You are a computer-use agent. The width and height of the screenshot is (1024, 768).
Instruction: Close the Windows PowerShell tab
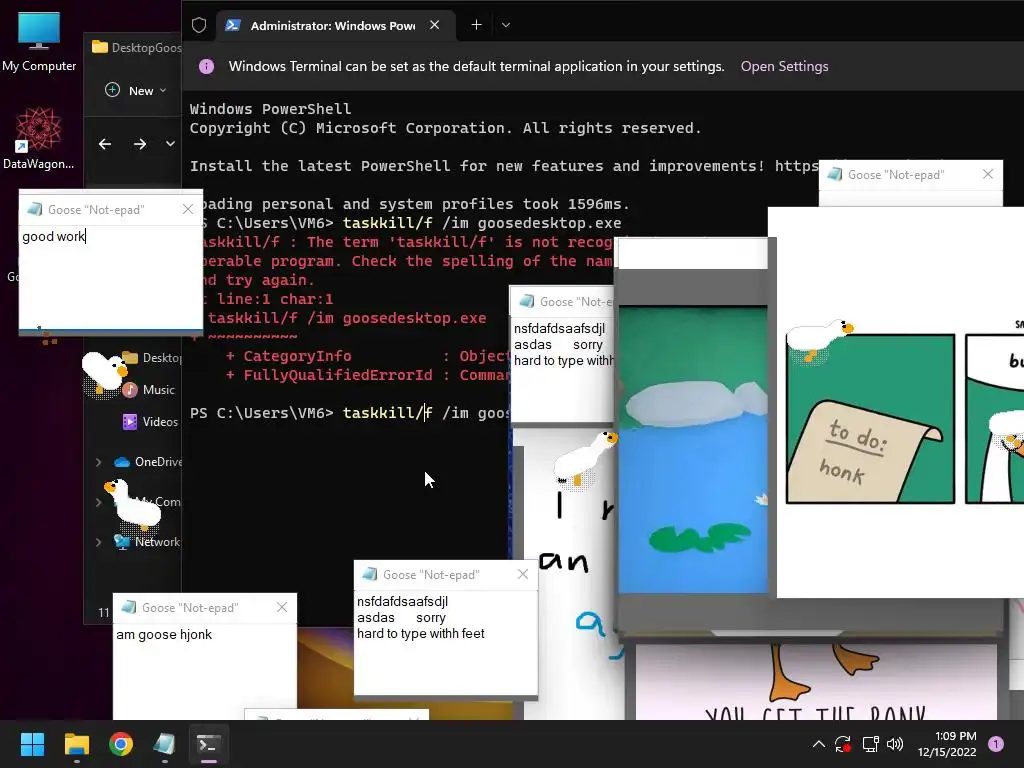click(x=435, y=25)
